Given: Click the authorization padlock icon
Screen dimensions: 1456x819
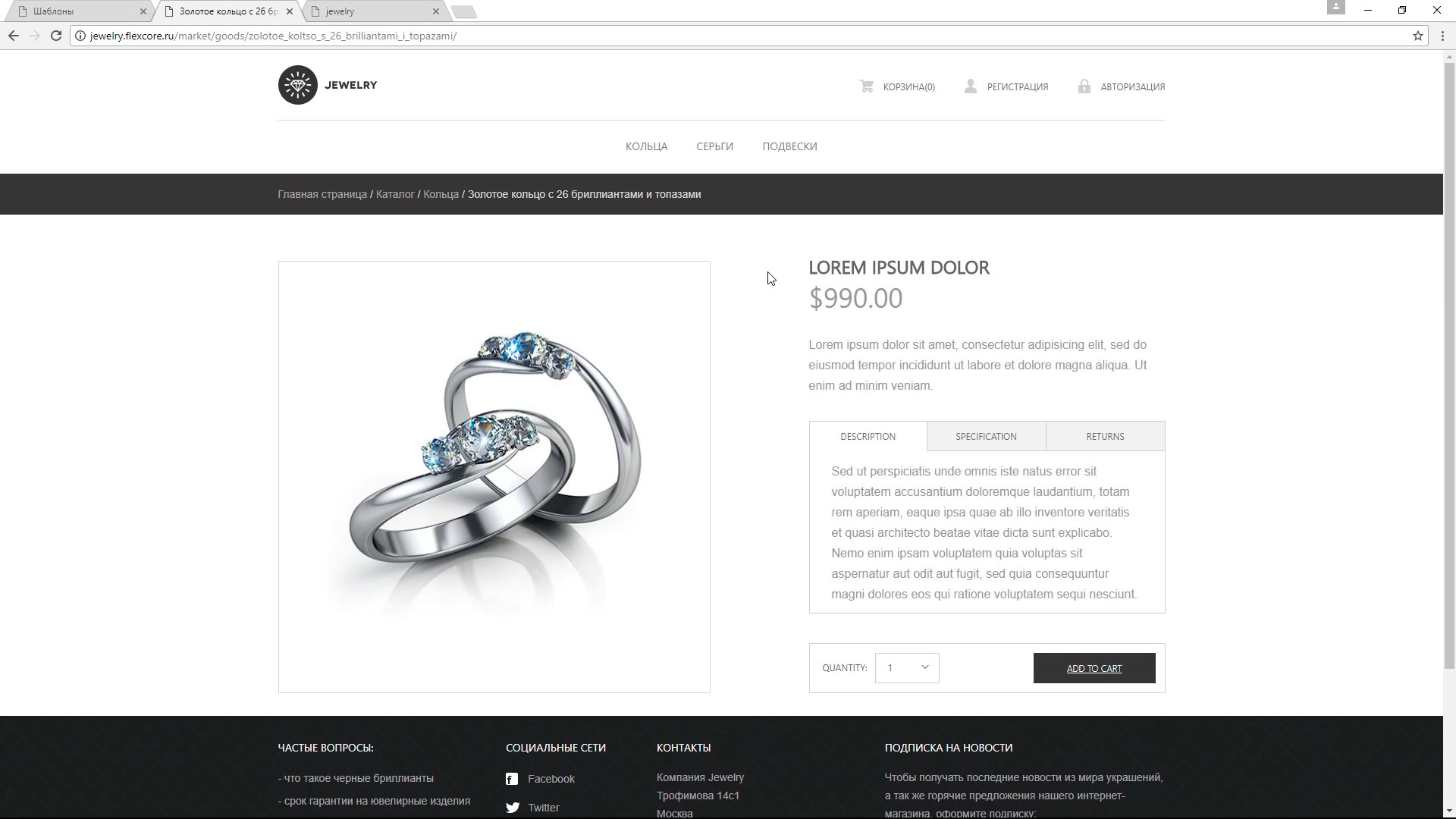Looking at the screenshot, I should coord(1084,86).
